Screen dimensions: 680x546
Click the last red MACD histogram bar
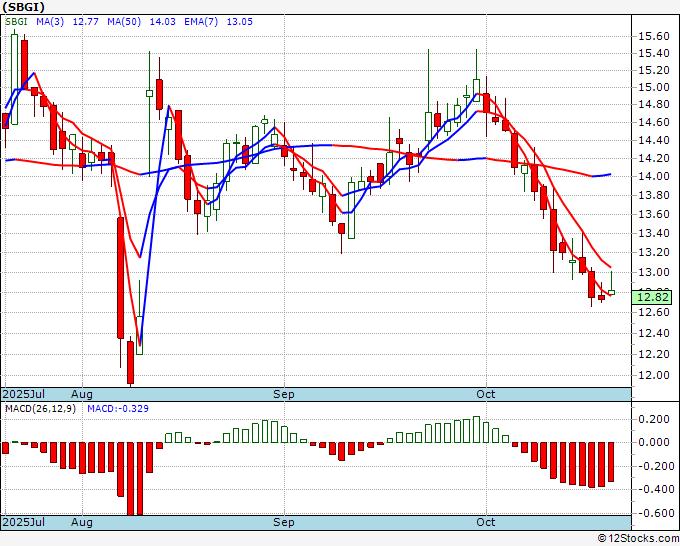click(611, 462)
